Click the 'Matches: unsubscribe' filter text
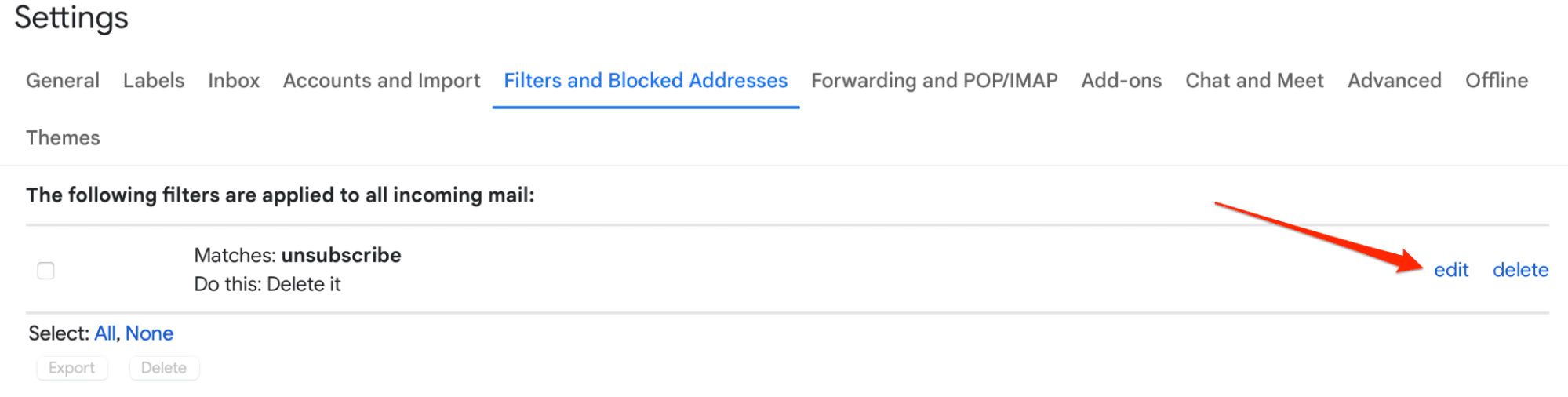This screenshot has height=397, width=1568. 297,256
